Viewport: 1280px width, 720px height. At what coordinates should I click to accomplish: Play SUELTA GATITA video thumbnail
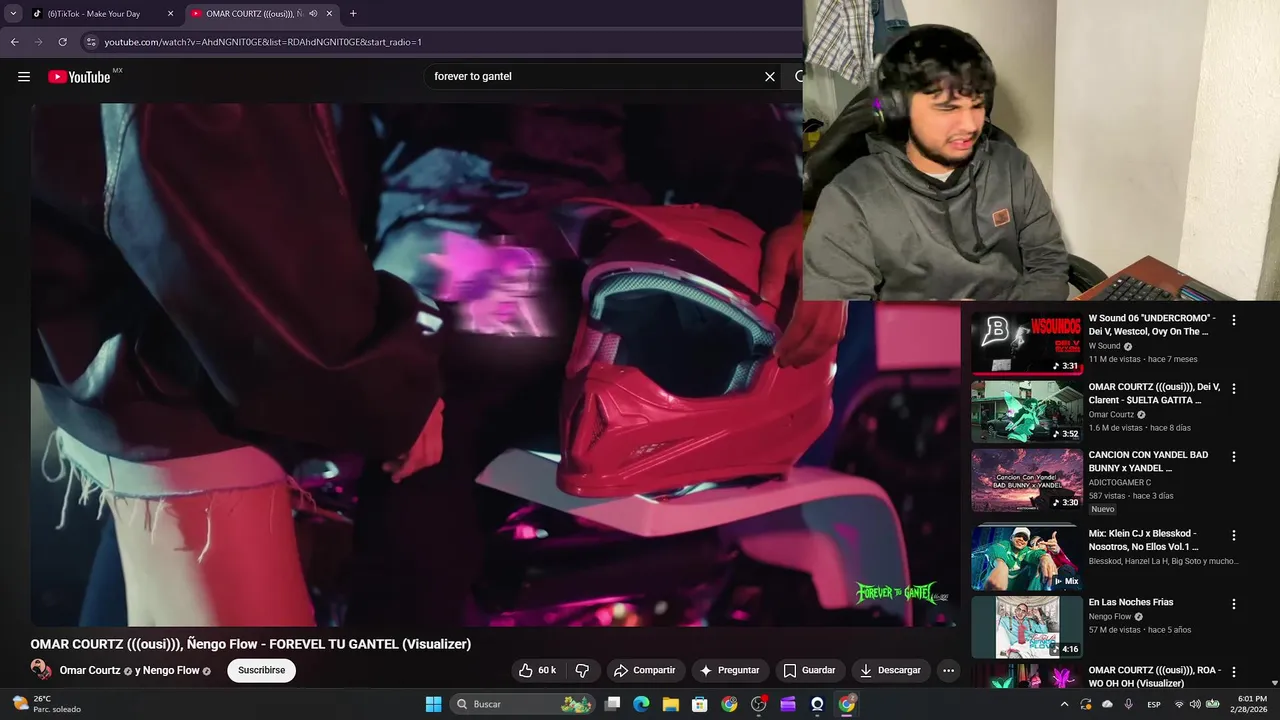[x=1026, y=411]
